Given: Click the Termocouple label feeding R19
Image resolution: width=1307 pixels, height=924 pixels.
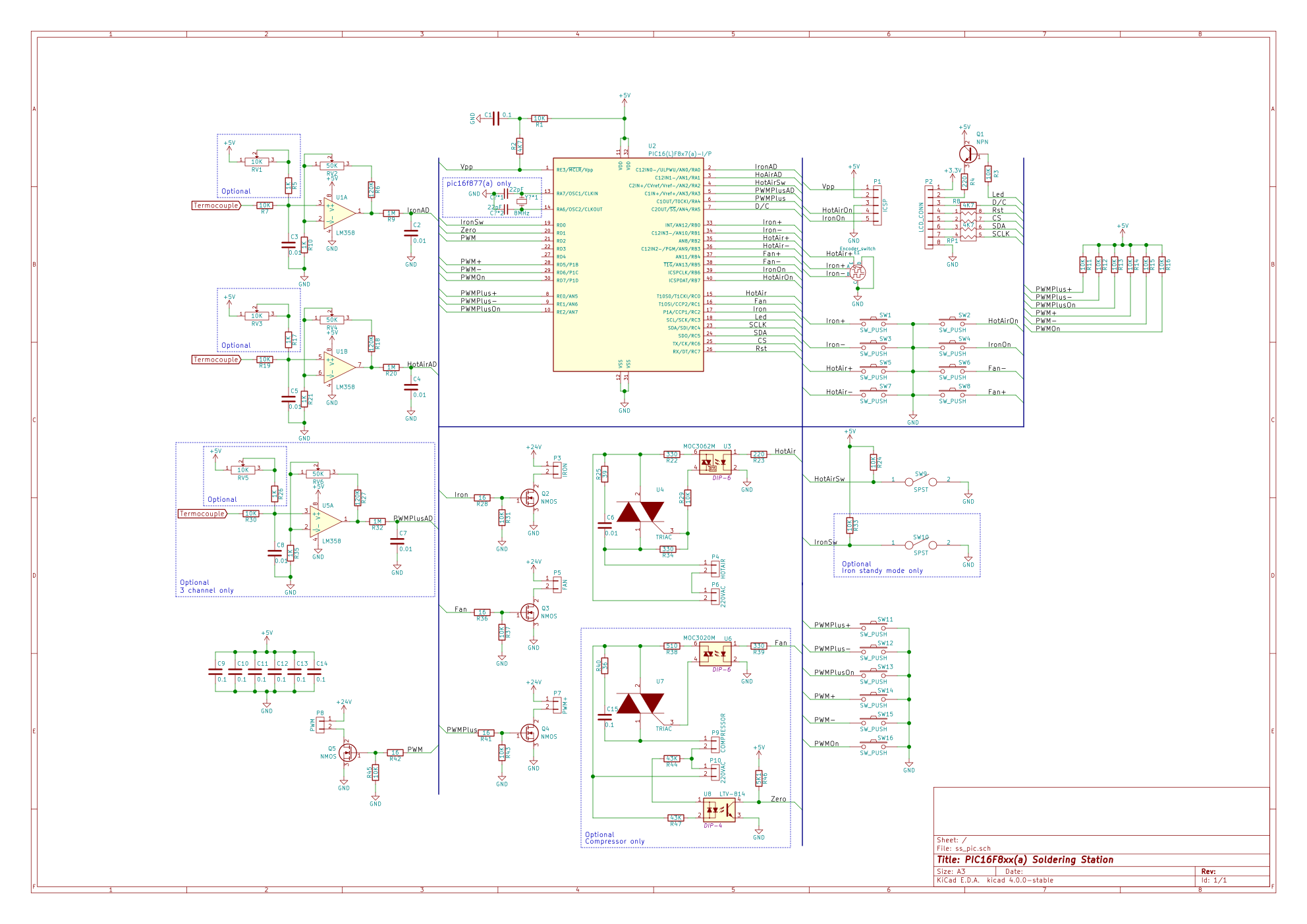Looking at the screenshot, I should click(x=217, y=360).
